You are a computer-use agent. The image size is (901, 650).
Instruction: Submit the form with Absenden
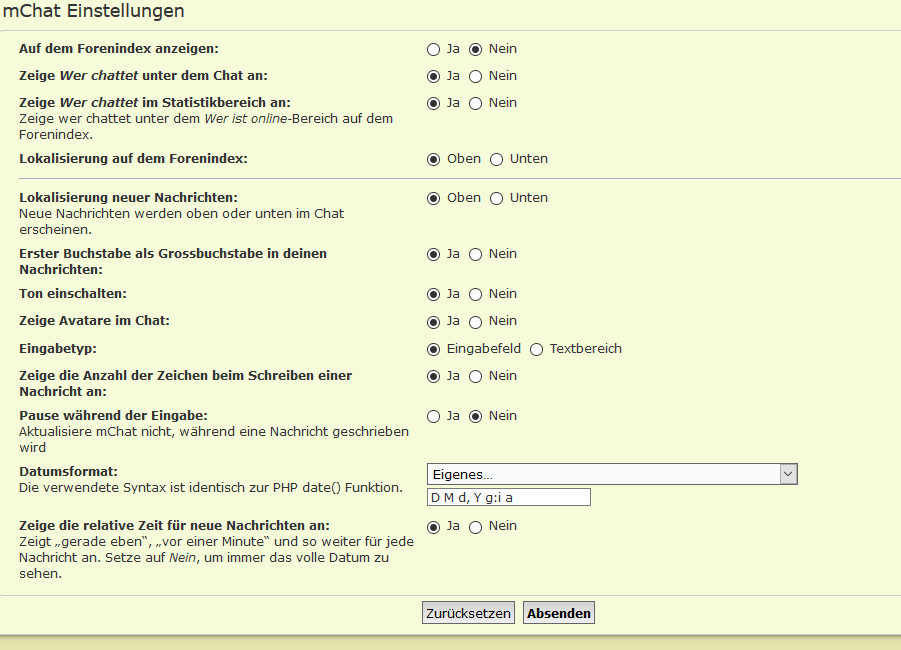(x=559, y=613)
